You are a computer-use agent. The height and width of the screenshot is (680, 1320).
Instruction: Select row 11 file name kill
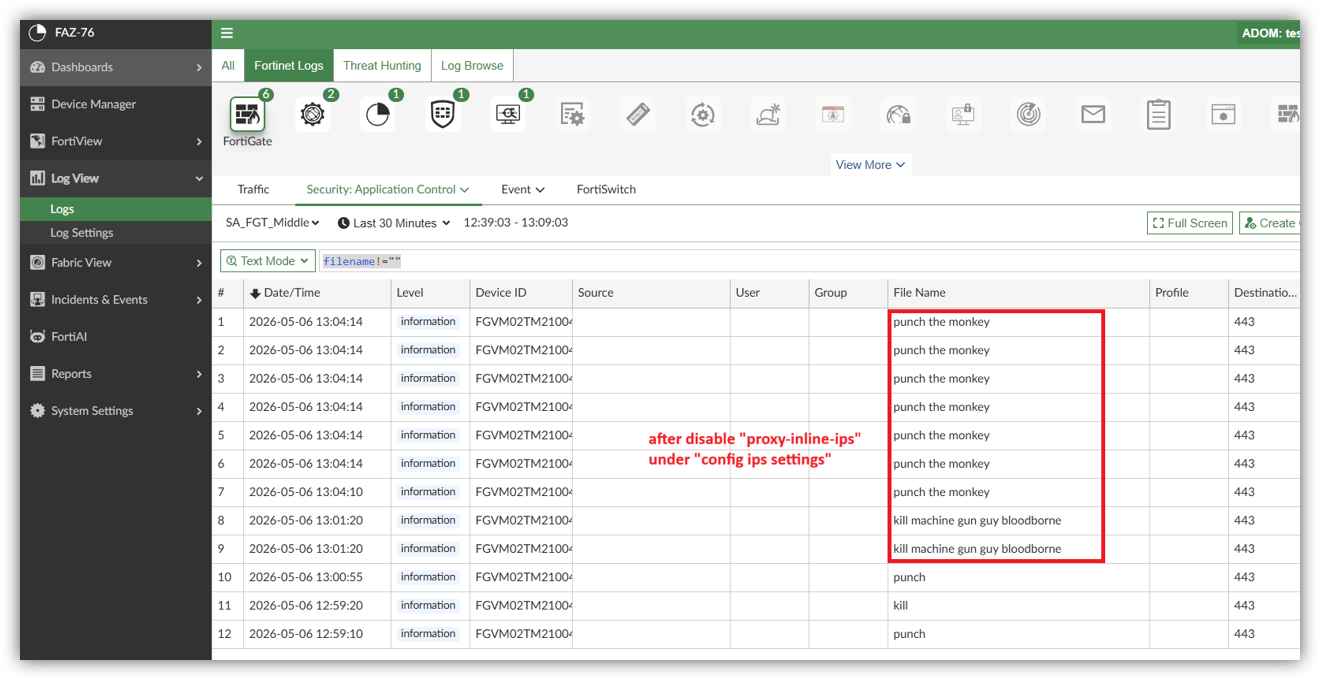pyautogui.click(x=900, y=605)
